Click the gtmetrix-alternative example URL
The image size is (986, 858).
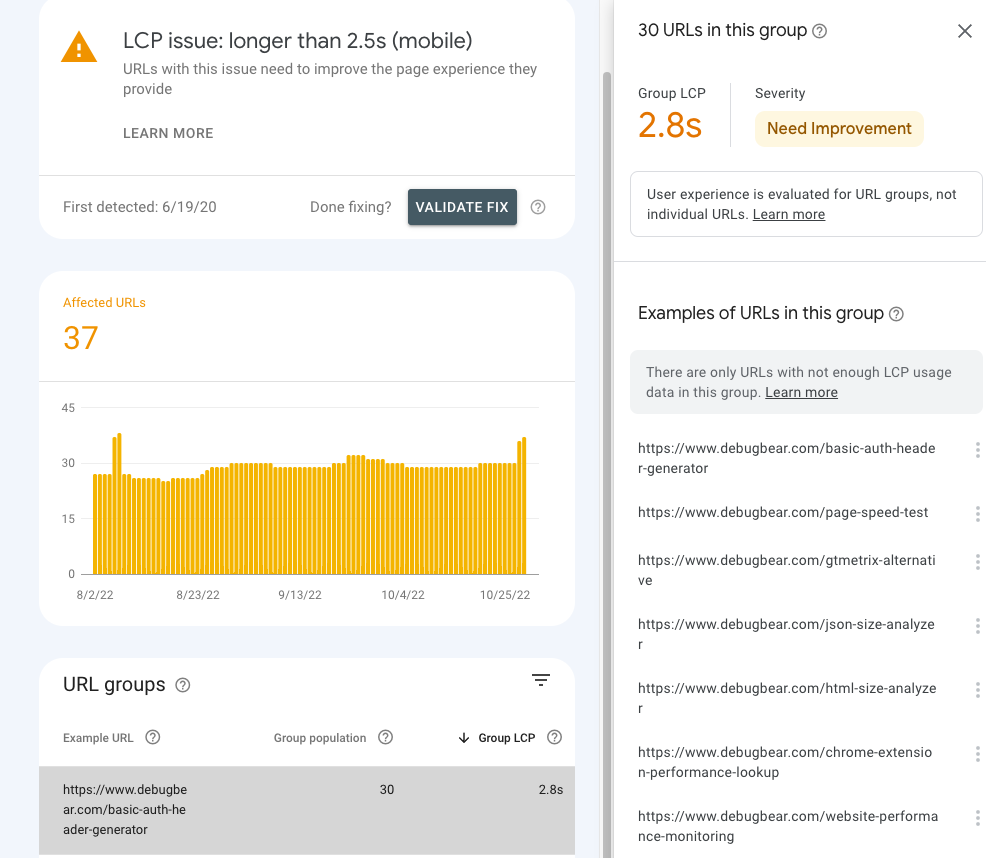tap(787, 570)
